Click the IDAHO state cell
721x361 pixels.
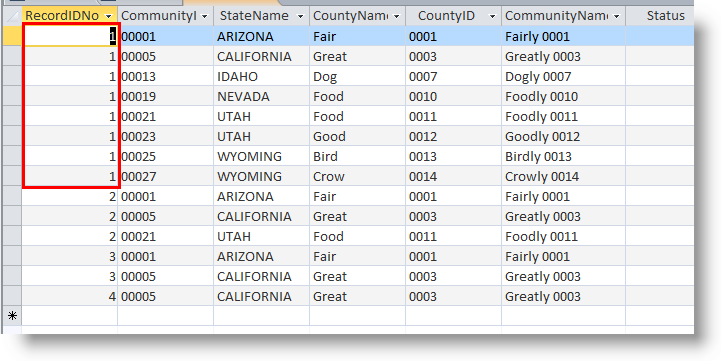pyautogui.click(x=262, y=76)
